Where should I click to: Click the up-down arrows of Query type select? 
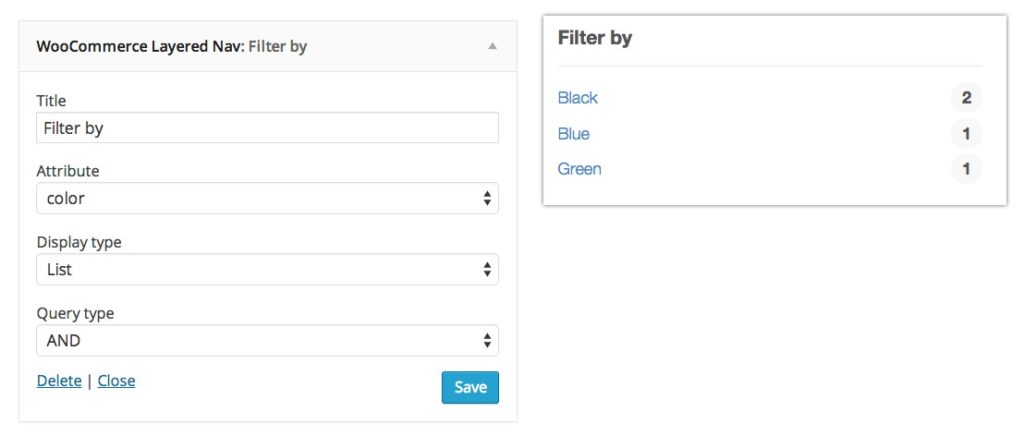point(487,341)
